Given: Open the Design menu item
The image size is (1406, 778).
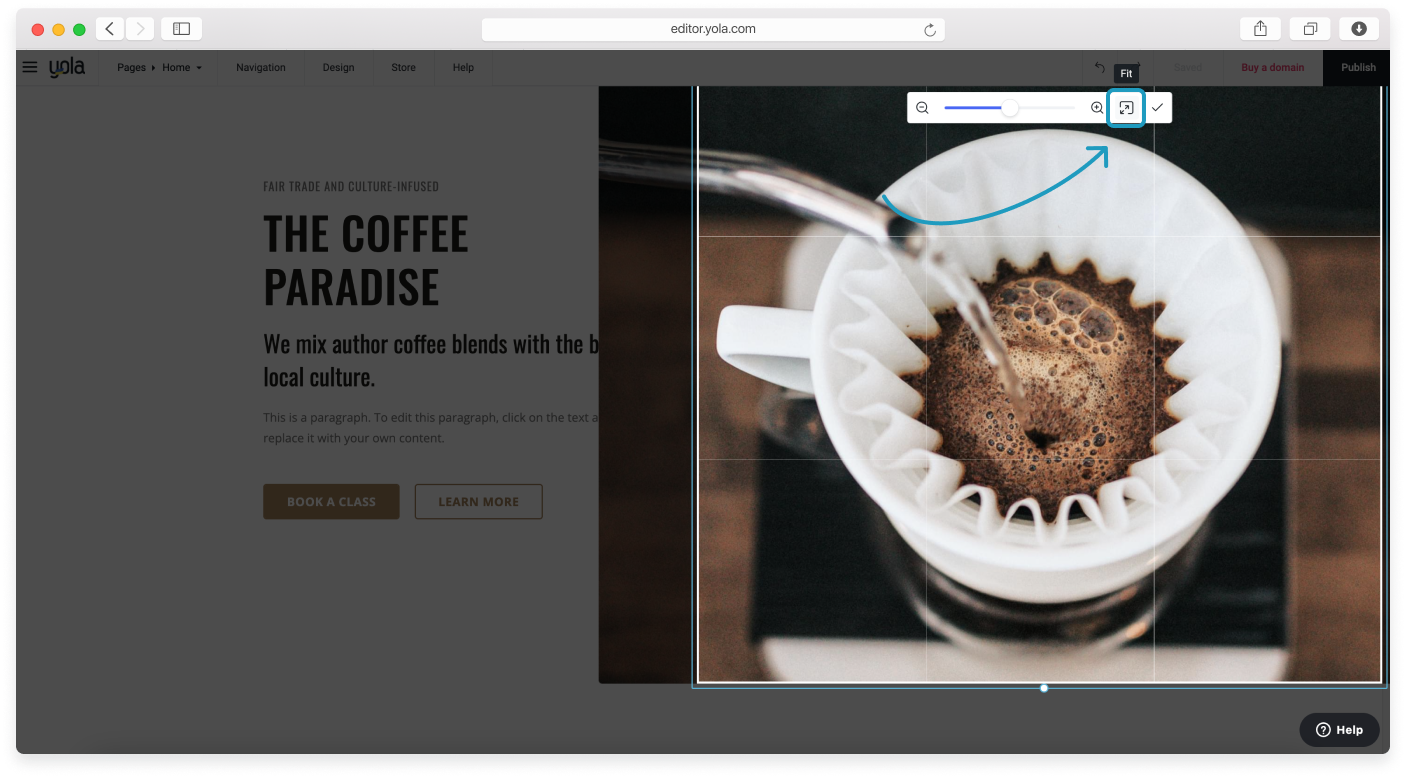Looking at the screenshot, I should coord(338,68).
